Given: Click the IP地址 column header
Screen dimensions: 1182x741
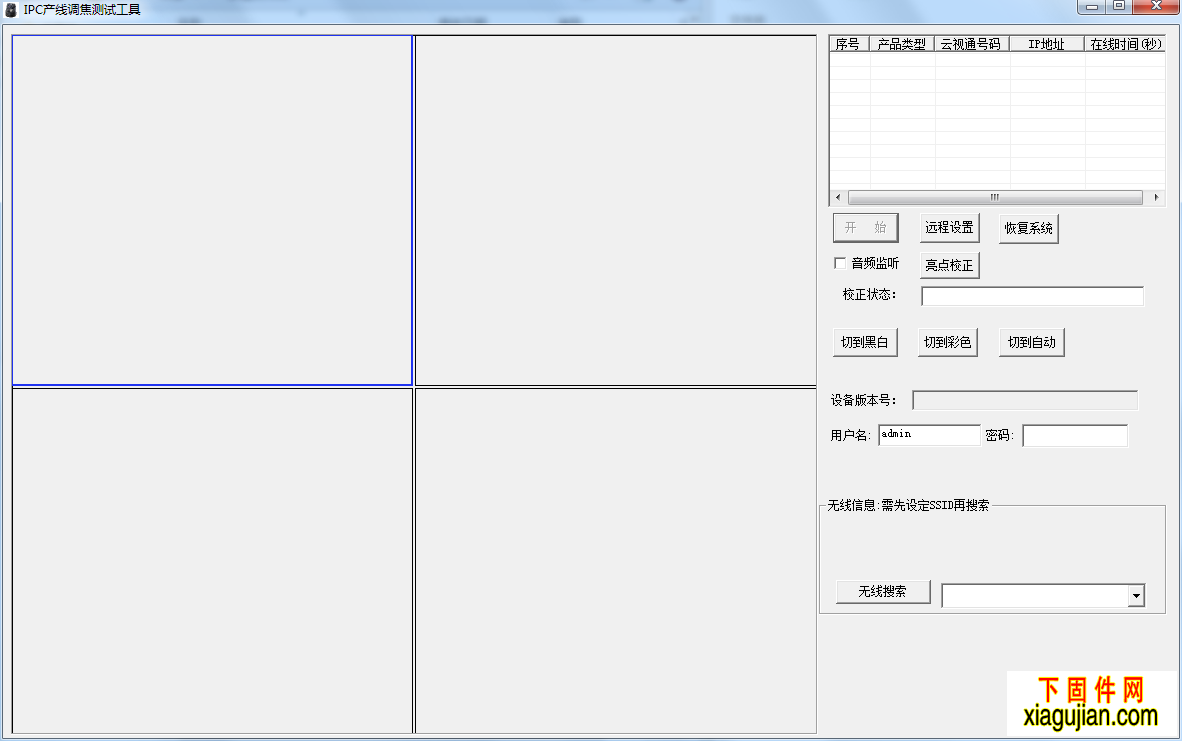Looking at the screenshot, I should pos(1046,44).
